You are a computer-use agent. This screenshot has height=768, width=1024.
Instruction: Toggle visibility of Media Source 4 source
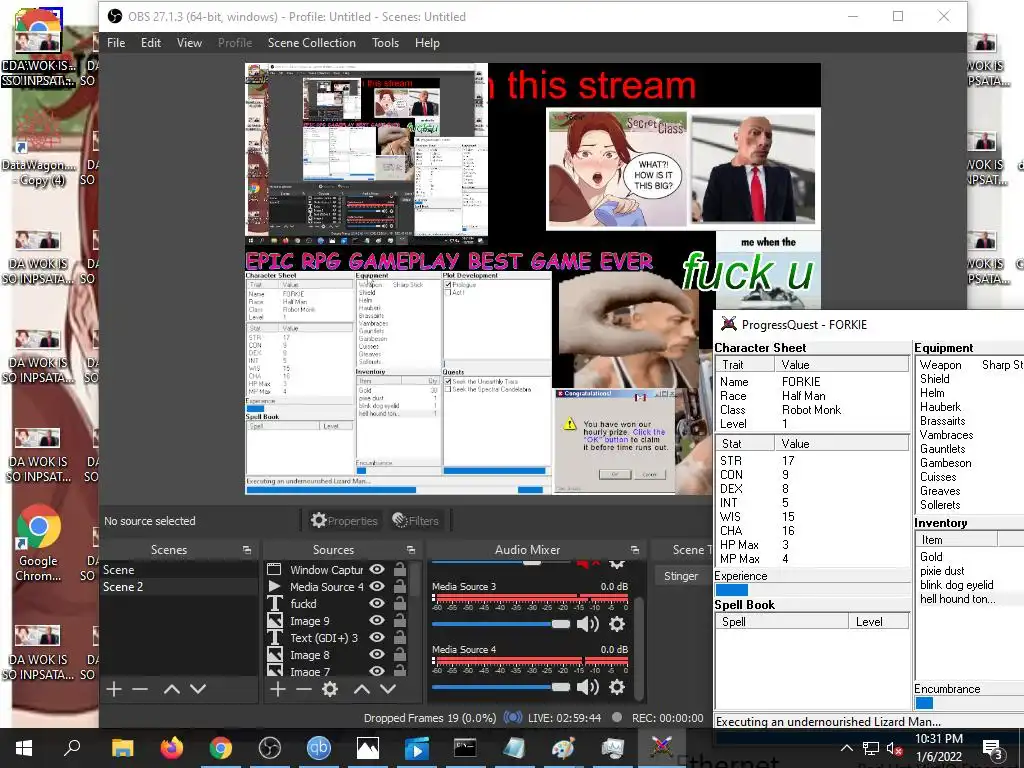[x=377, y=586]
